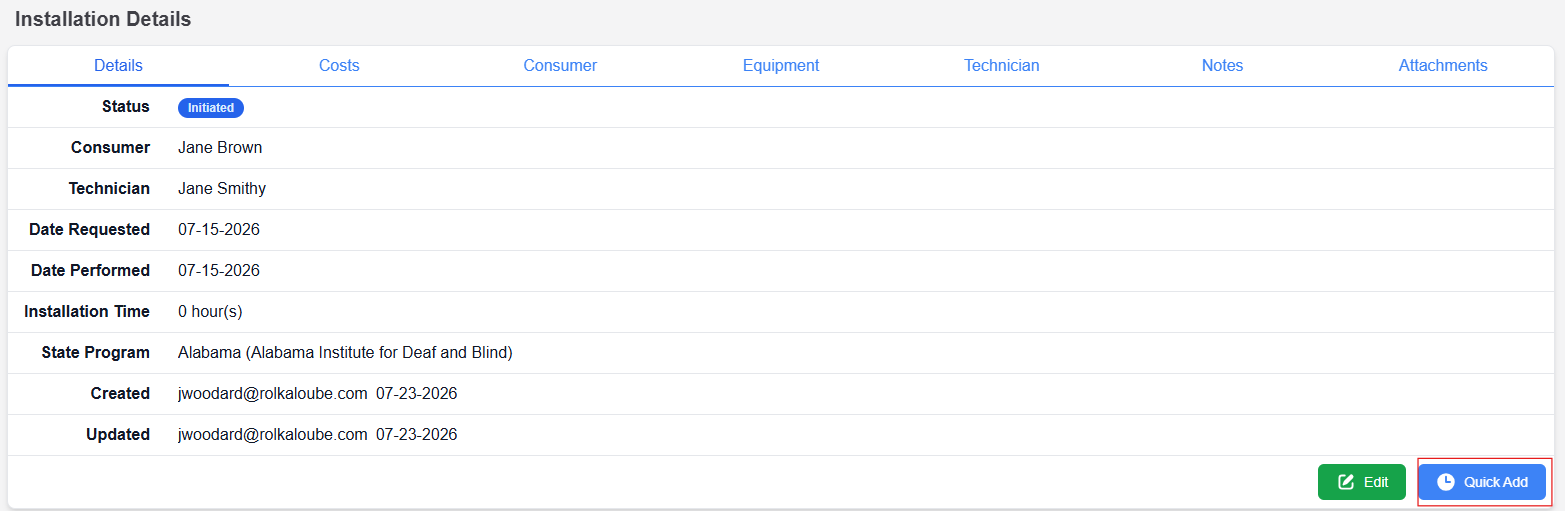The width and height of the screenshot is (1565, 511).
Task: Click the Date Requested value 07-15-2026
Action: tap(219, 230)
